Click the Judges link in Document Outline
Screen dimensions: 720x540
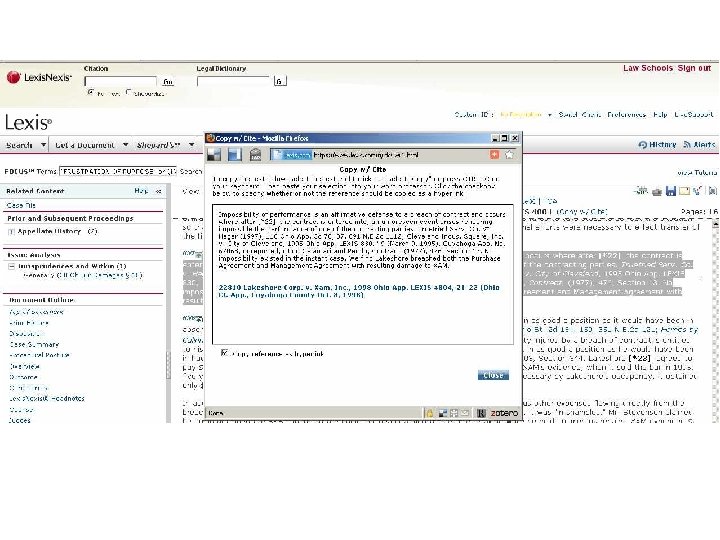pos(20,421)
